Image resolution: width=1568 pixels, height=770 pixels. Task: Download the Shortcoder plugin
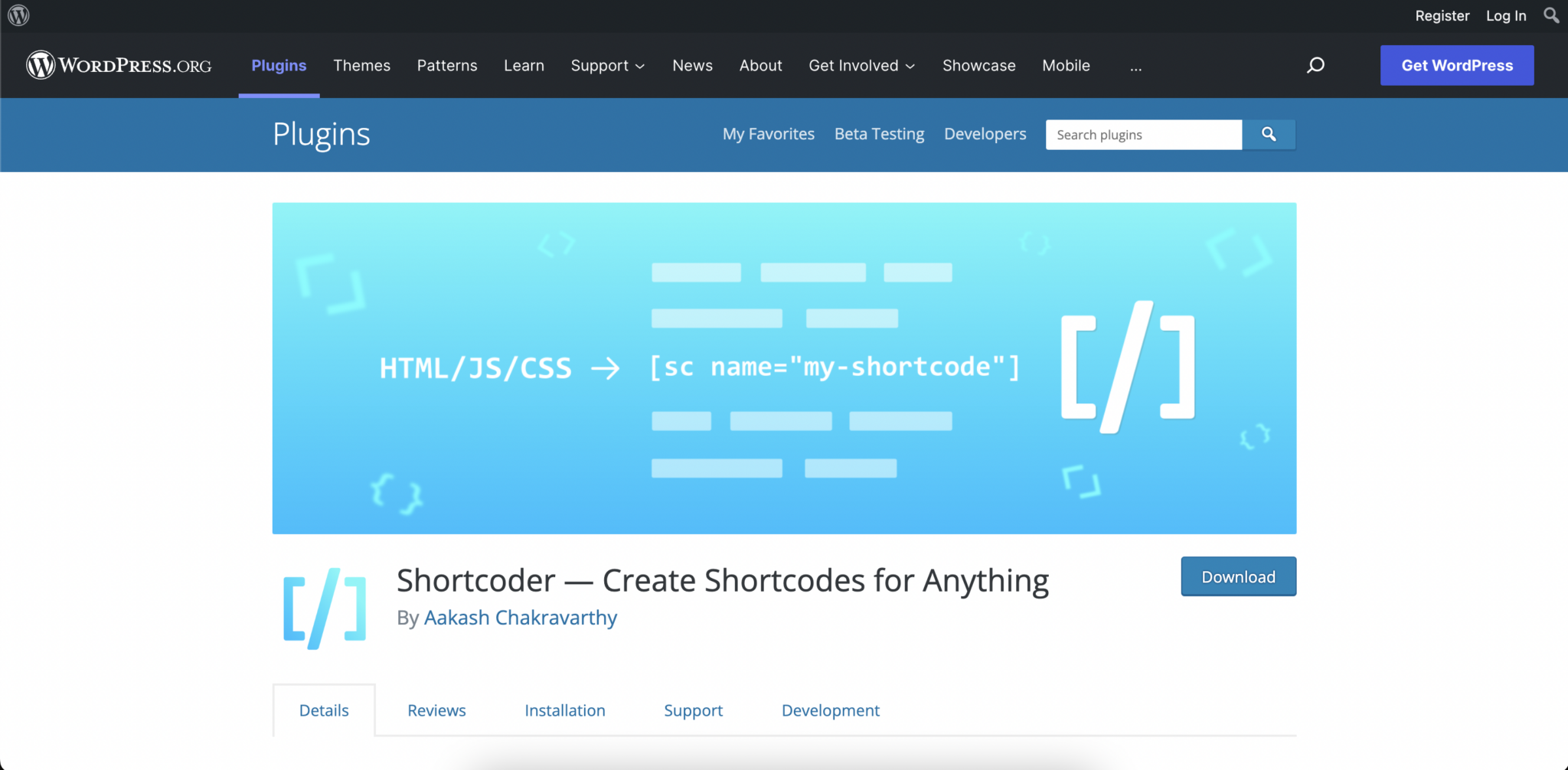pos(1238,576)
